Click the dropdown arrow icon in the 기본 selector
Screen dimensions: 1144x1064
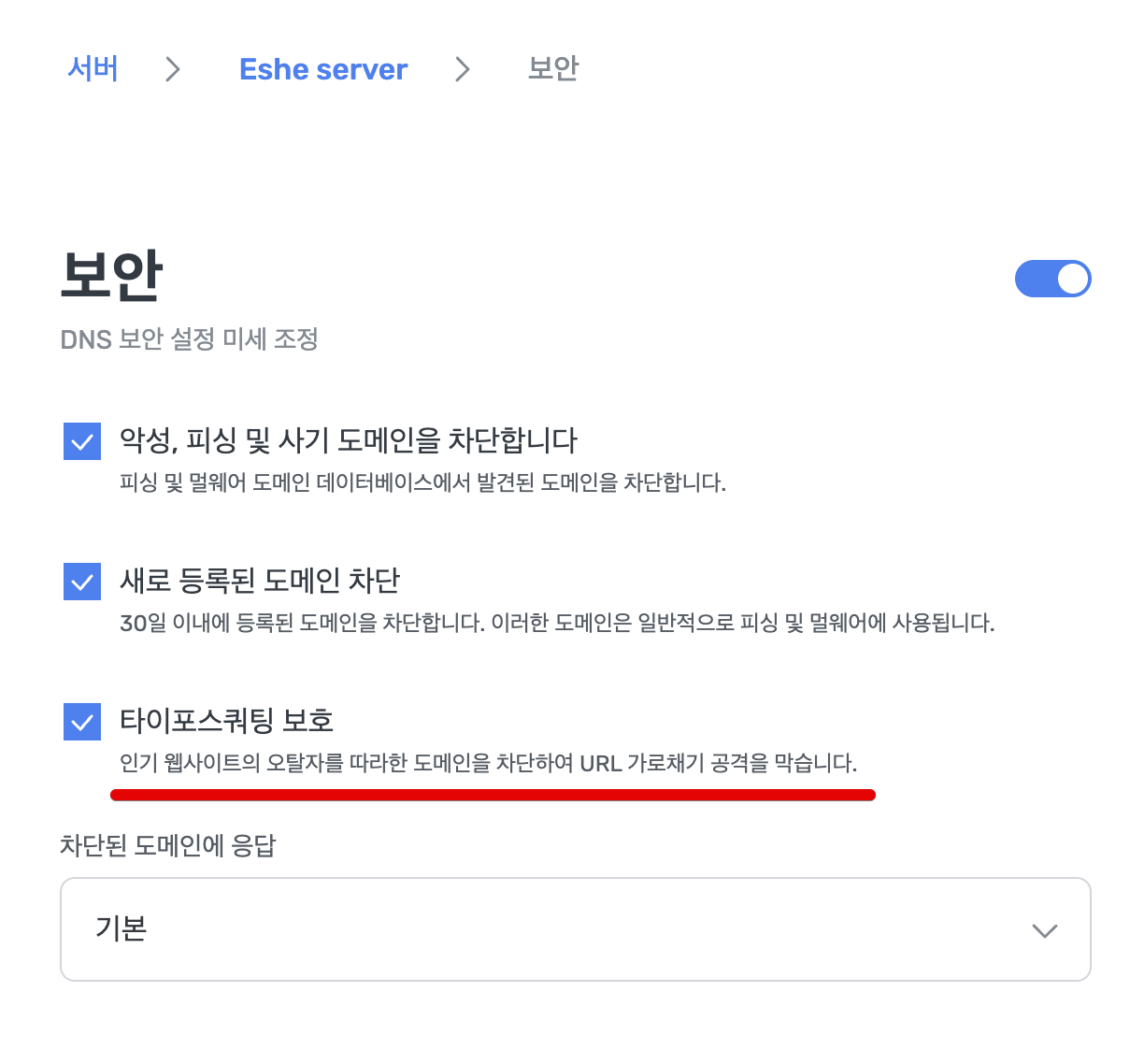click(1045, 930)
